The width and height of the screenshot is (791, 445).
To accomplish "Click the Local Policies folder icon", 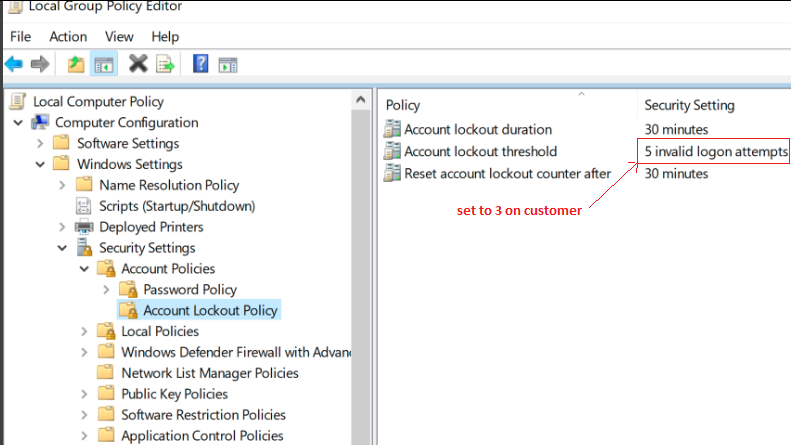I will (106, 331).
